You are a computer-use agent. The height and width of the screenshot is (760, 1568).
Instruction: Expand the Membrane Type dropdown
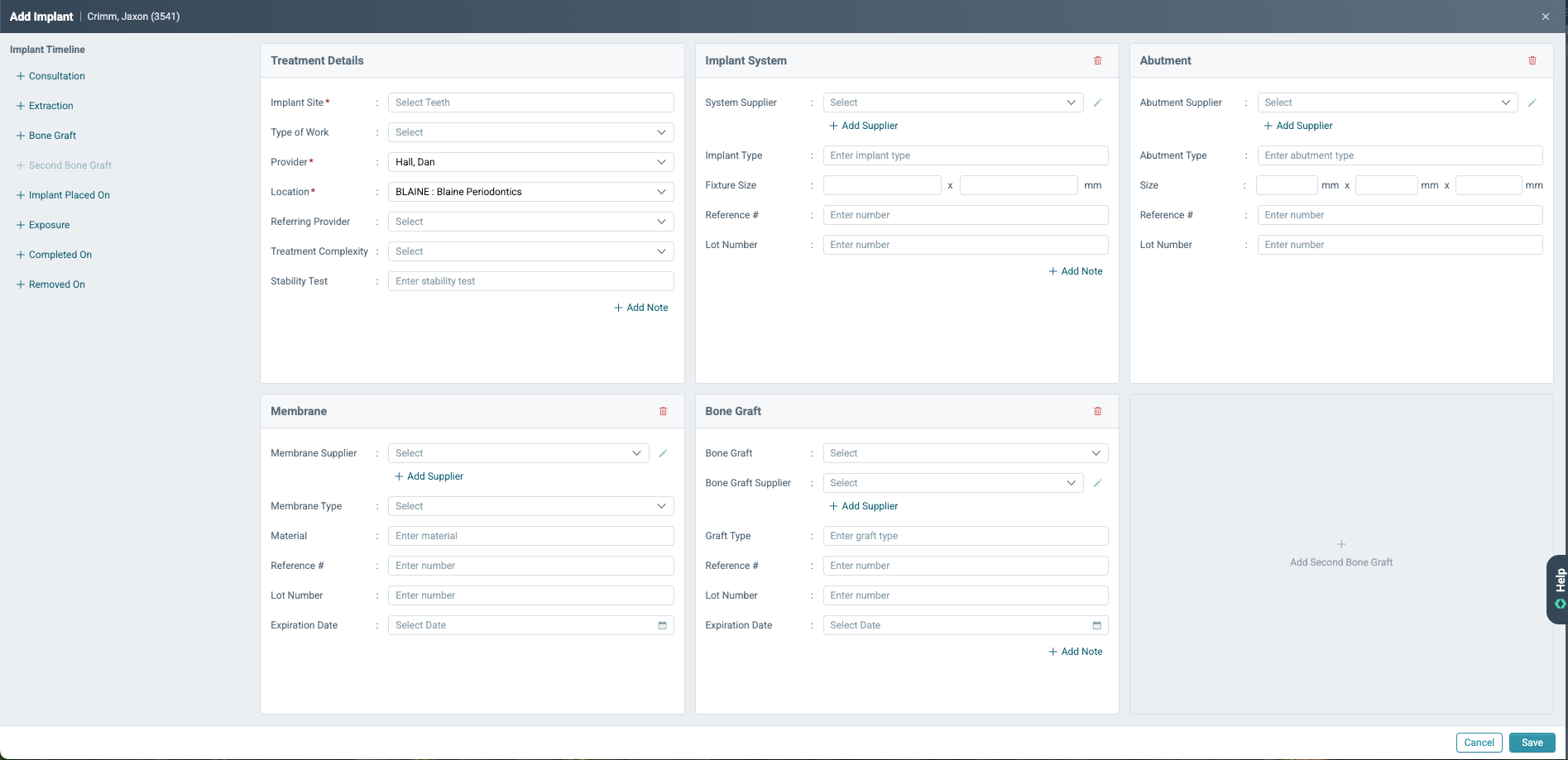click(531, 506)
